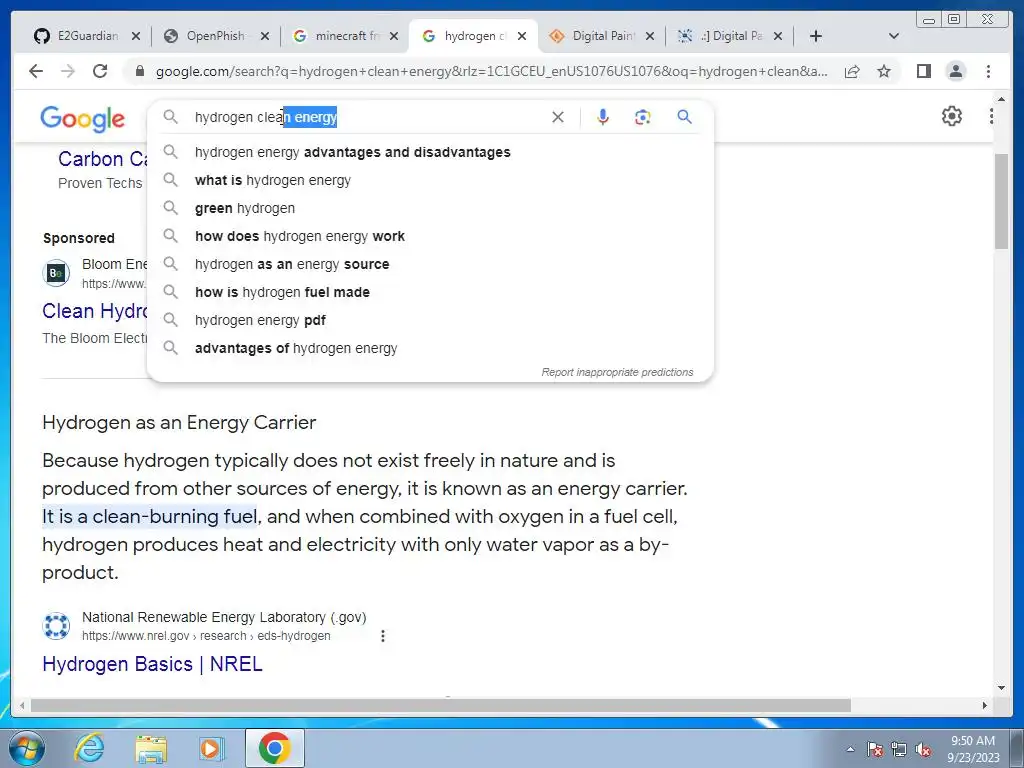
Task: Launch Internet Explorer from the taskbar
Action: pos(89,748)
